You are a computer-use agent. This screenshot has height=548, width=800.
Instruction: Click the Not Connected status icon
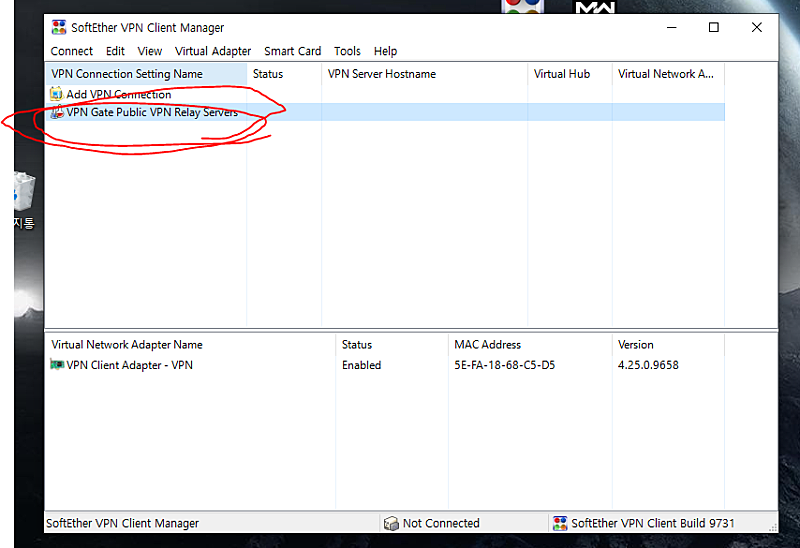point(391,523)
